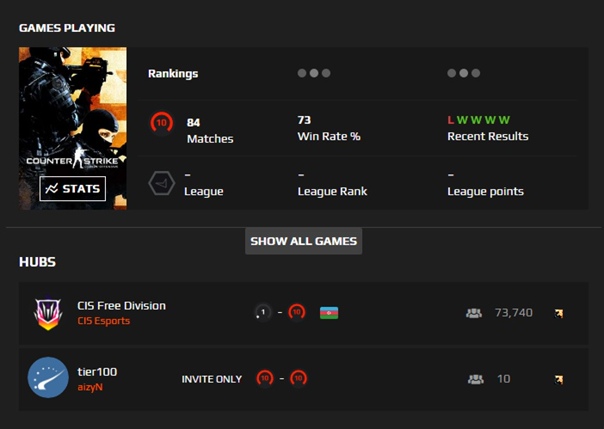This screenshot has width=604, height=429.
Task: Click the hexagon League icon
Action: click(x=161, y=183)
